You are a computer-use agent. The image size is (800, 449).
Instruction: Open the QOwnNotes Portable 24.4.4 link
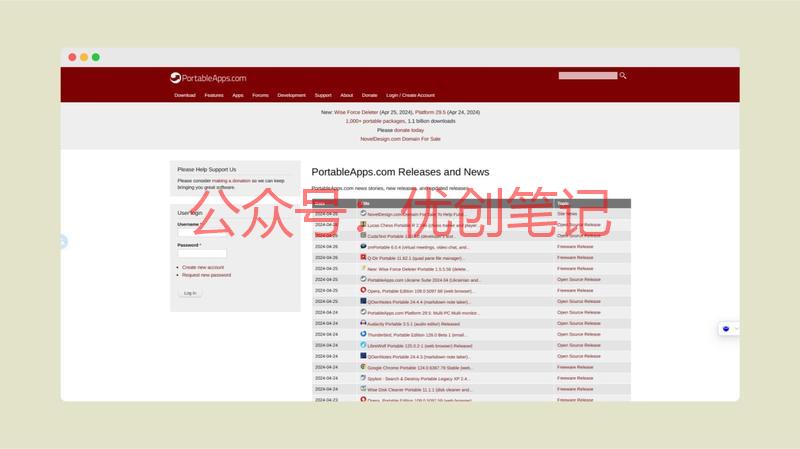coord(418,302)
